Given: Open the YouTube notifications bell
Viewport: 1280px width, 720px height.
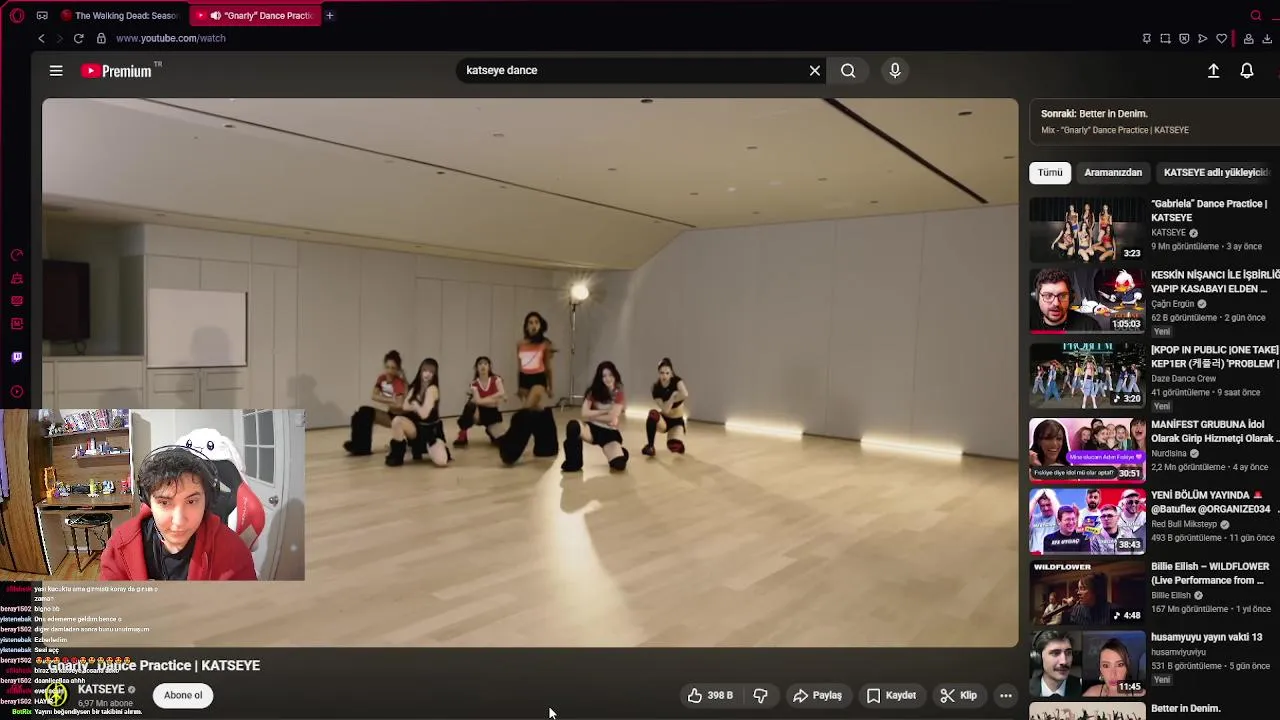Looking at the screenshot, I should pyautogui.click(x=1247, y=71).
